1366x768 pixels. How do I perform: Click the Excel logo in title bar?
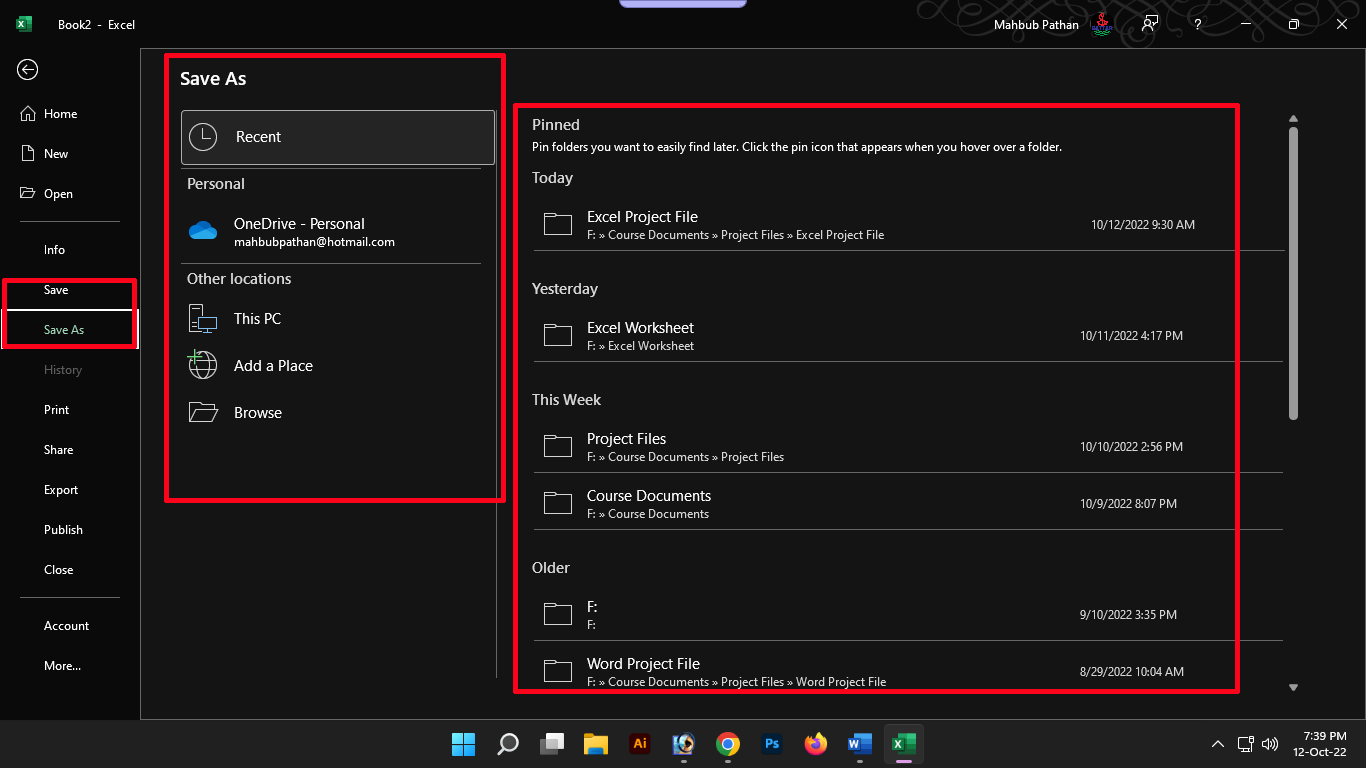pos(24,24)
